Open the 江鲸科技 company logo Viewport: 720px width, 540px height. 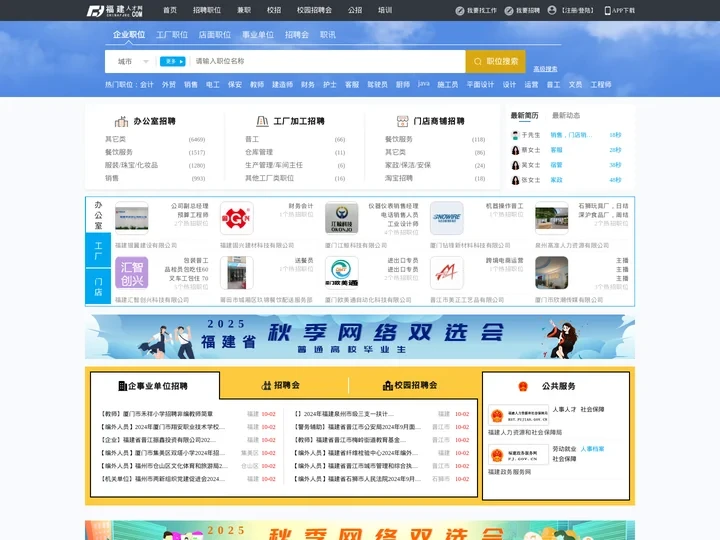pyautogui.click(x=342, y=218)
